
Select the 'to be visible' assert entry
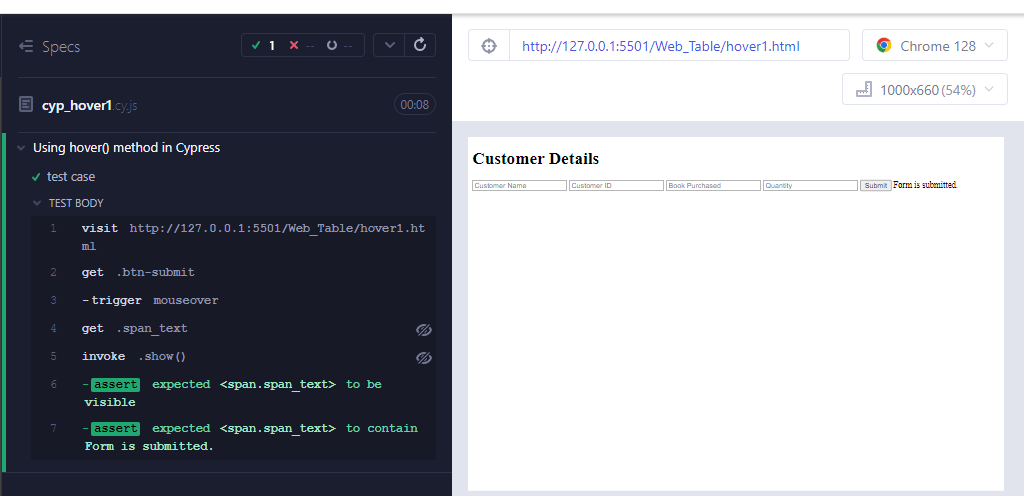tap(233, 394)
